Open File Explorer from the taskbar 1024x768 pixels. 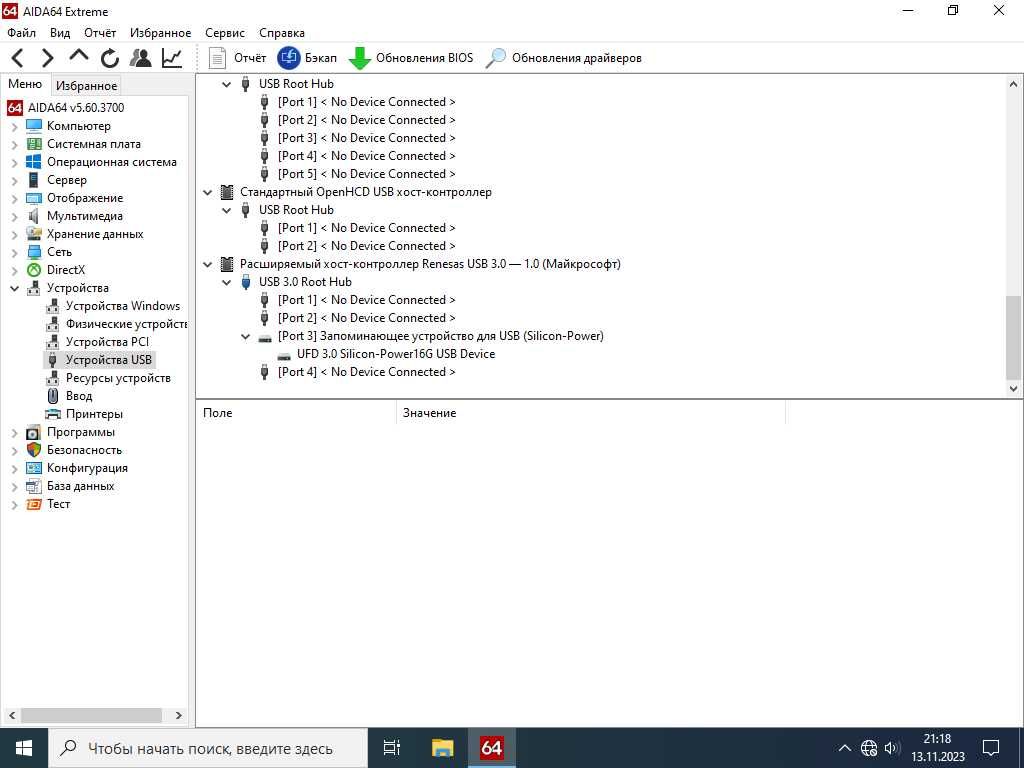[x=442, y=748]
